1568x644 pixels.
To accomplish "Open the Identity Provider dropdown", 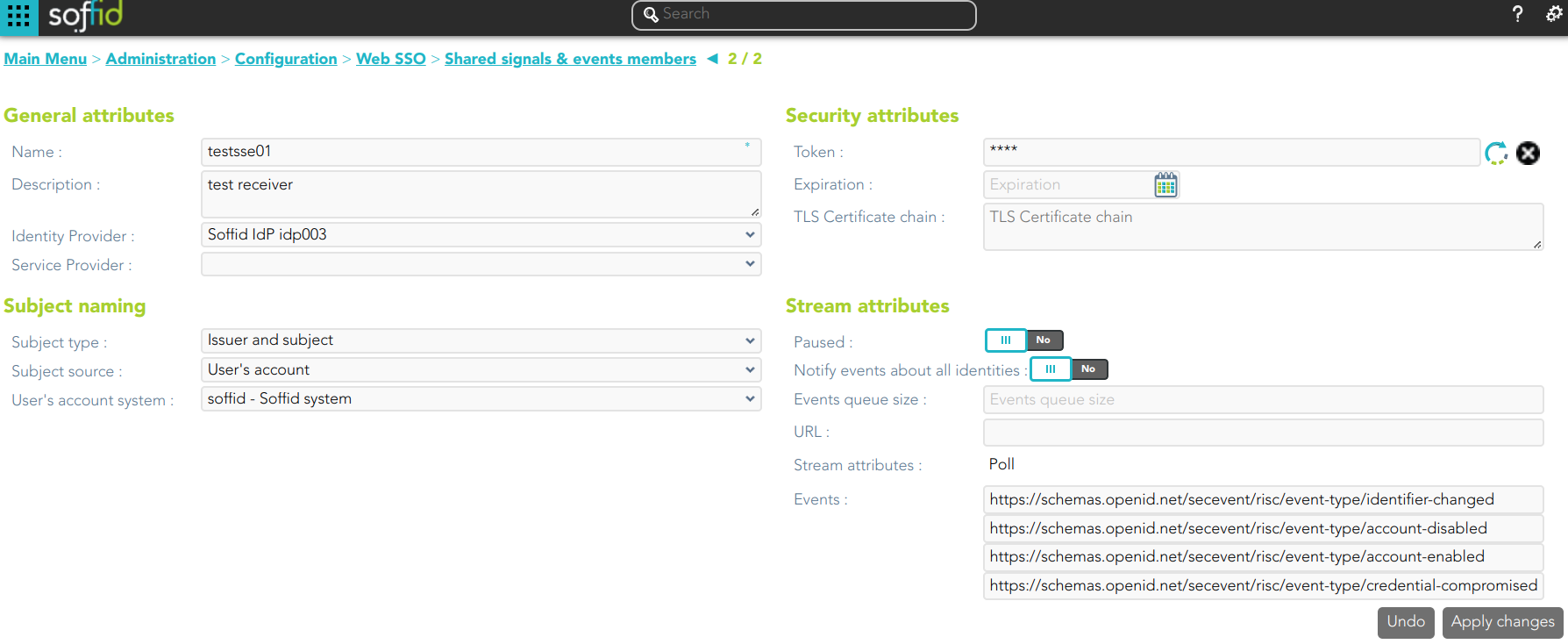I will (481, 234).
